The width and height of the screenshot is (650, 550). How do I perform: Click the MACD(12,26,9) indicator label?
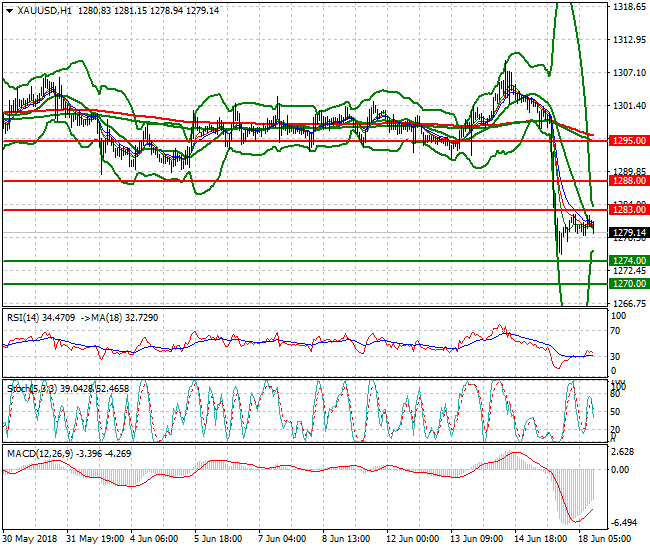(x=40, y=454)
